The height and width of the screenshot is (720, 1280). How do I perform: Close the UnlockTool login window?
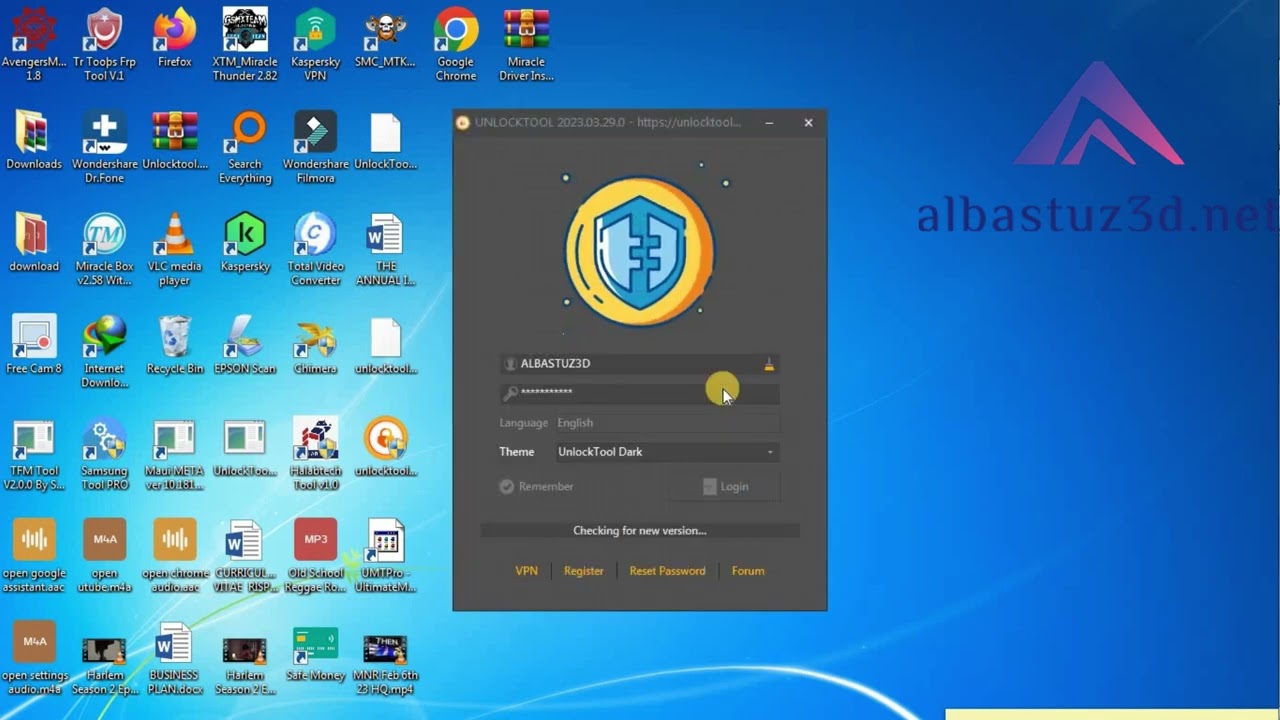pyautogui.click(x=808, y=123)
